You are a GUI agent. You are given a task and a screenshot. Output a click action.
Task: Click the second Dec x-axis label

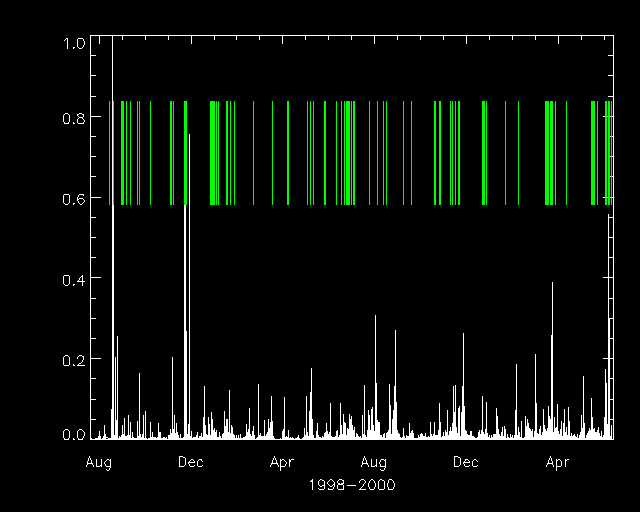466,462
